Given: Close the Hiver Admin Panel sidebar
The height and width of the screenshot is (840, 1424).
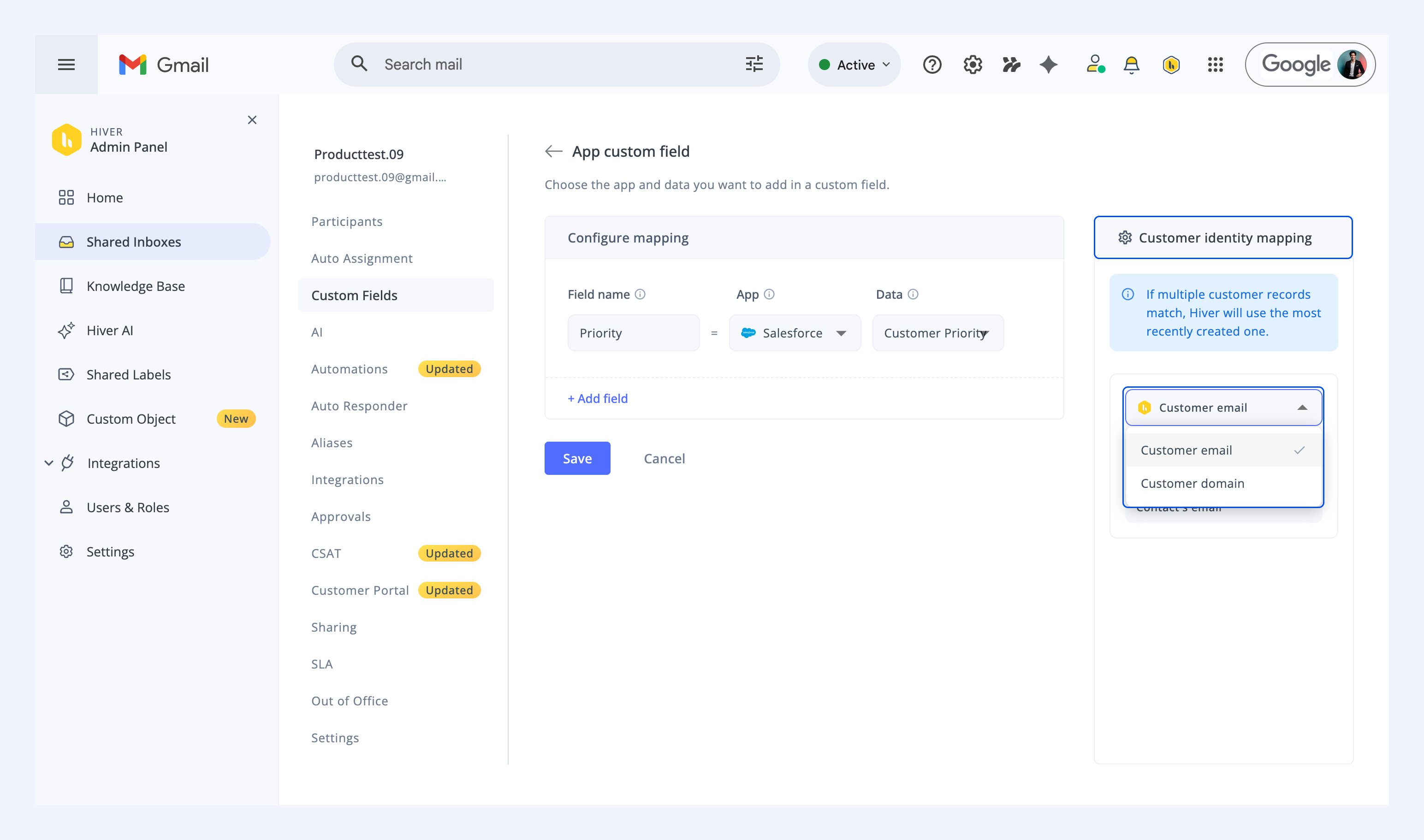Looking at the screenshot, I should (x=252, y=120).
